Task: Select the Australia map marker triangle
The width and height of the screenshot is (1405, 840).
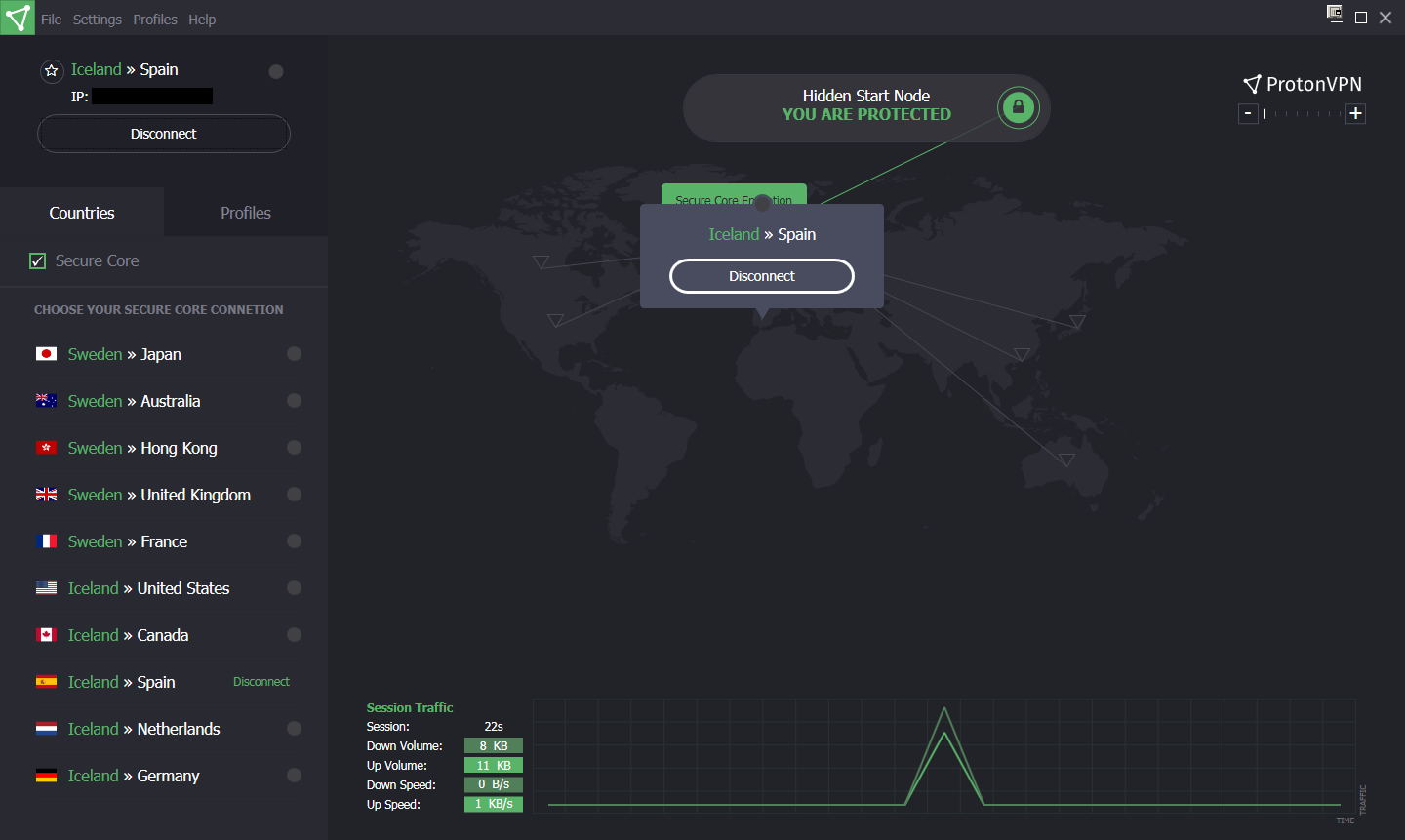Action: click(x=1066, y=459)
